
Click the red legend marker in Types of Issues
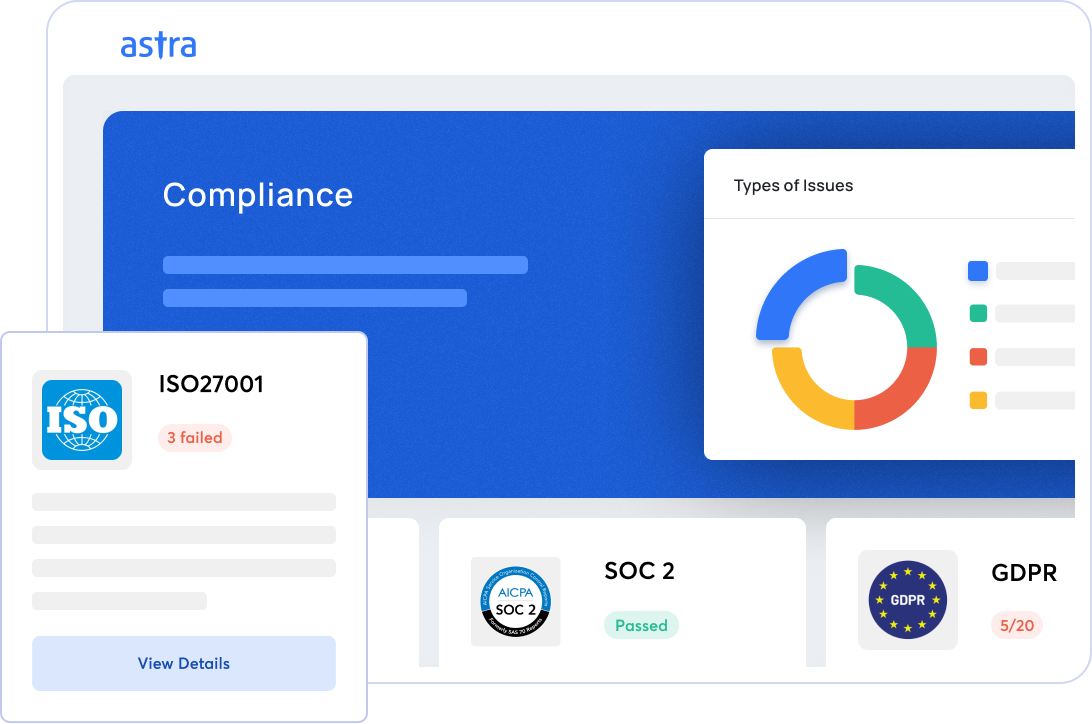pyautogui.click(x=977, y=356)
